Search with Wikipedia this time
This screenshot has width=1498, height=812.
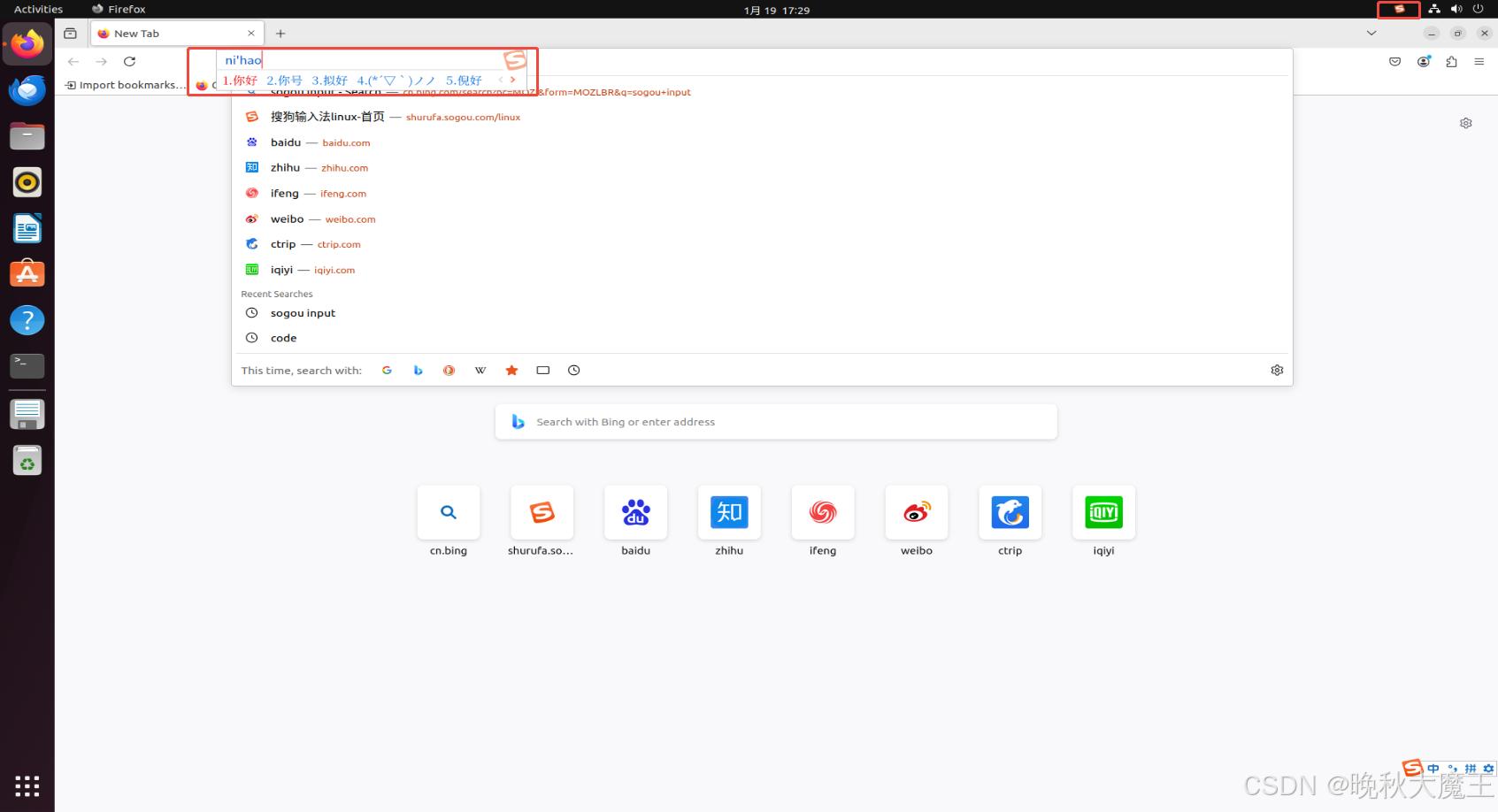point(480,371)
